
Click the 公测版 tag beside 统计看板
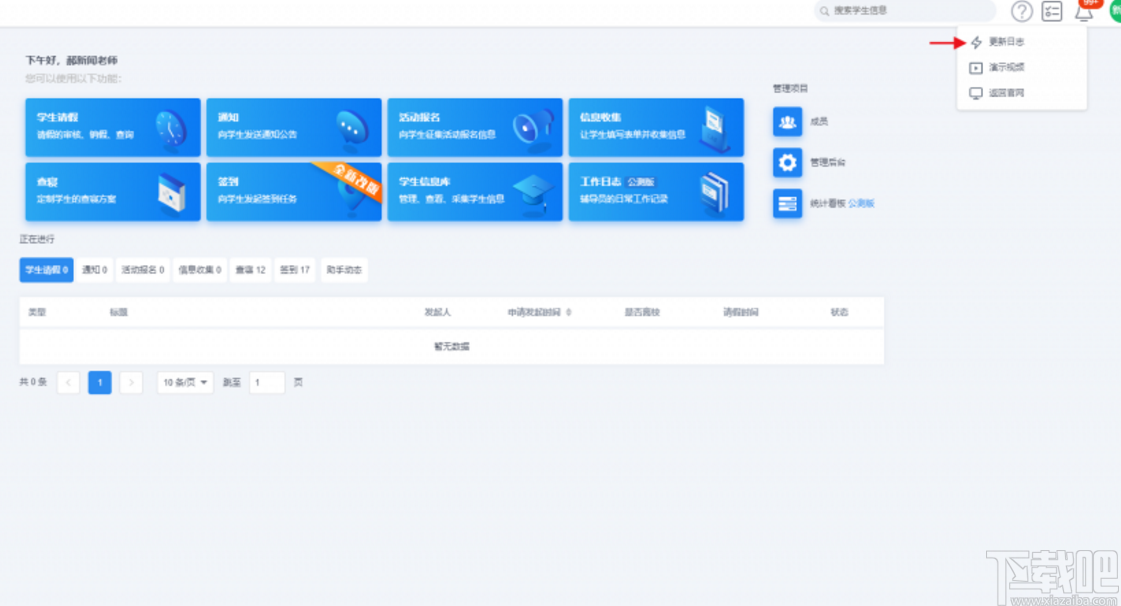click(861, 204)
